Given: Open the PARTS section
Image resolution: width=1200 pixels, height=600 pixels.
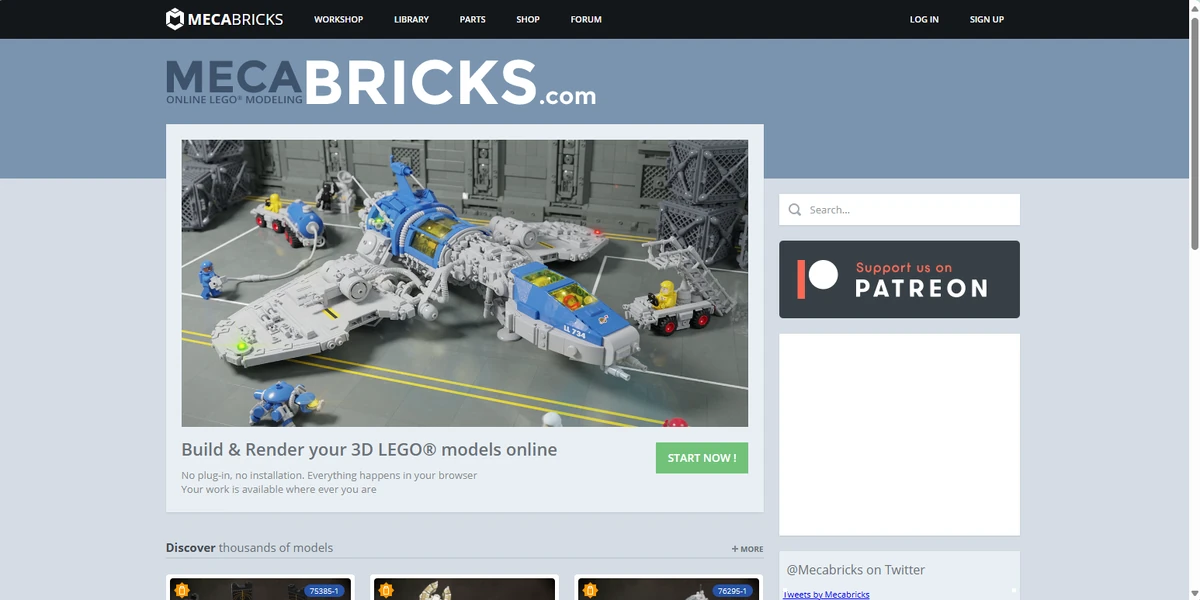Looking at the screenshot, I should point(472,18).
